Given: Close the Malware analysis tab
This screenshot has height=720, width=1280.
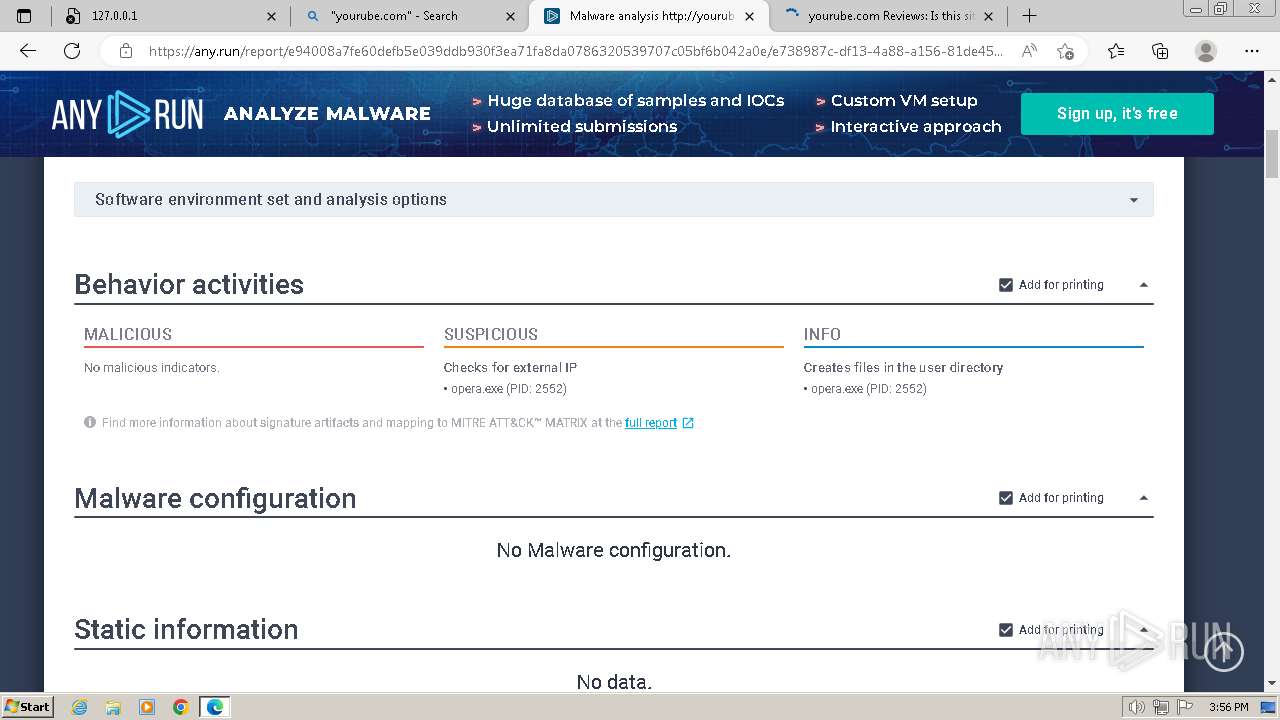Looking at the screenshot, I should pos(750,16).
